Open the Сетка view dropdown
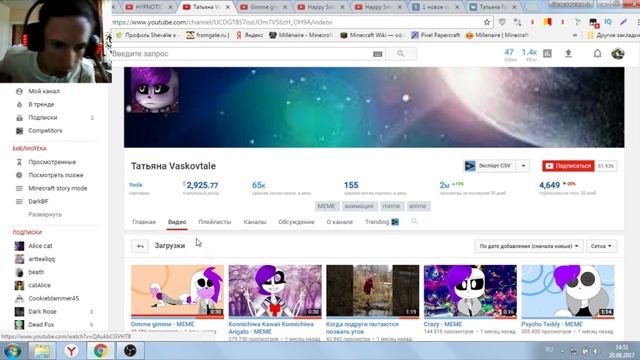The width and height of the screenshot is (640, 360). click(x=601, y=246)
